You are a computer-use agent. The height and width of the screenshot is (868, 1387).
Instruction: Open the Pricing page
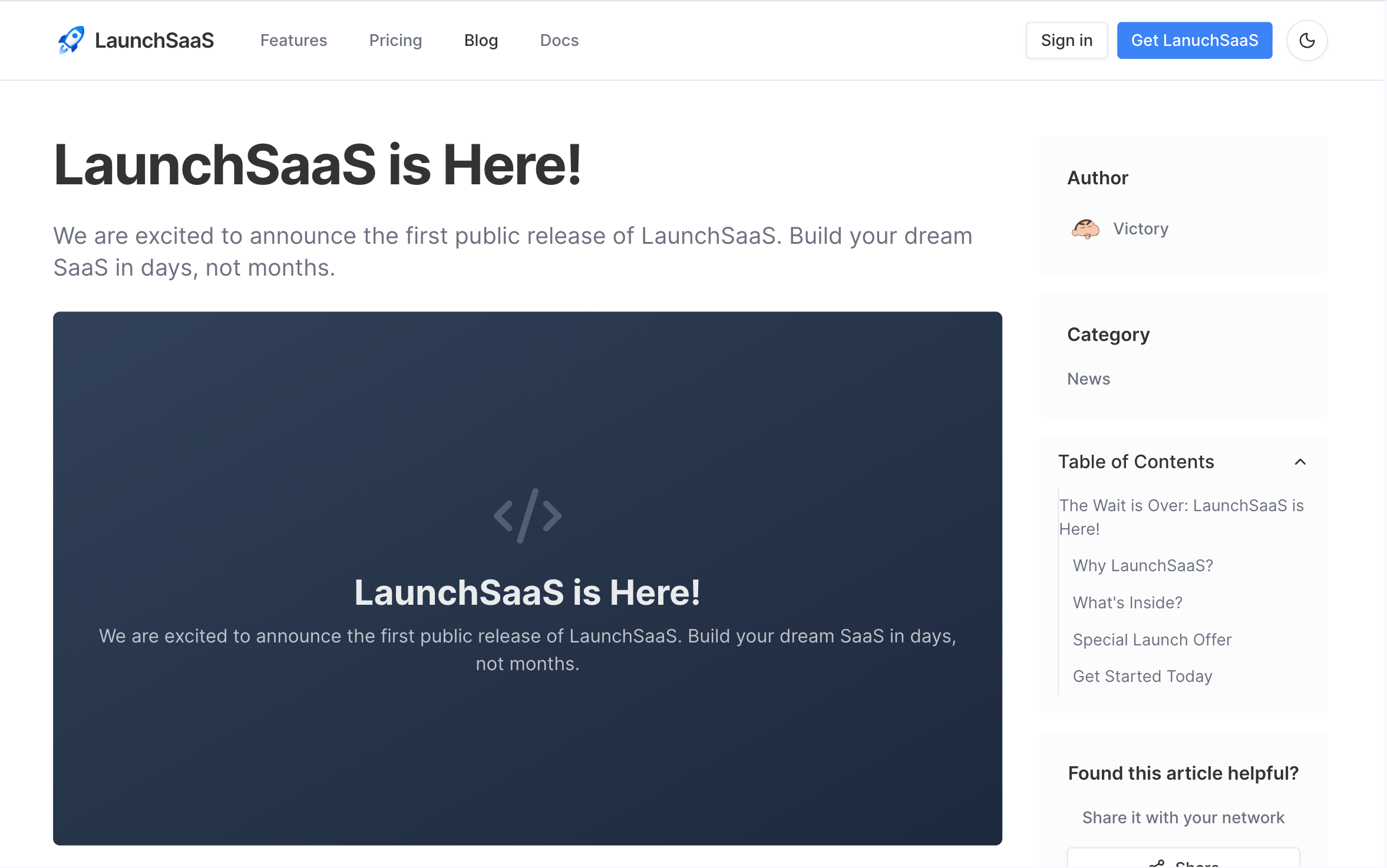tap(395, 40)
